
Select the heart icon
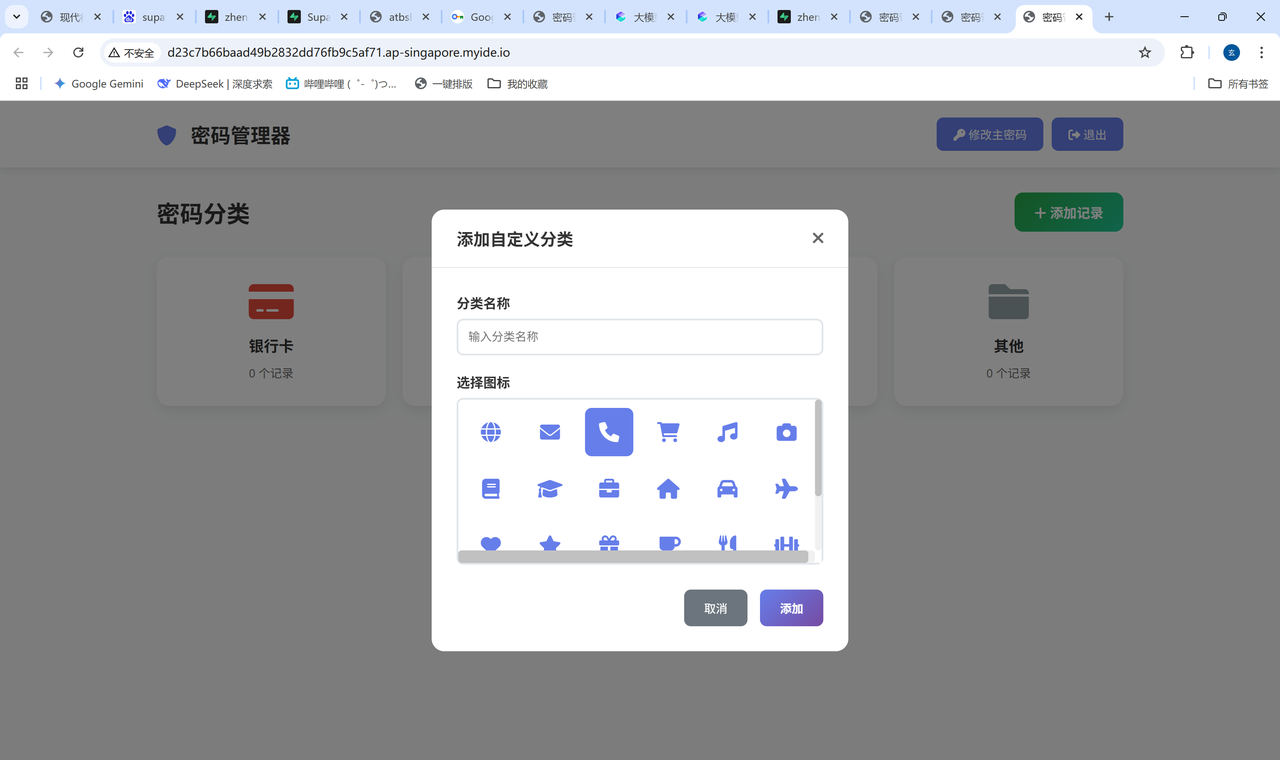[491, 543]
